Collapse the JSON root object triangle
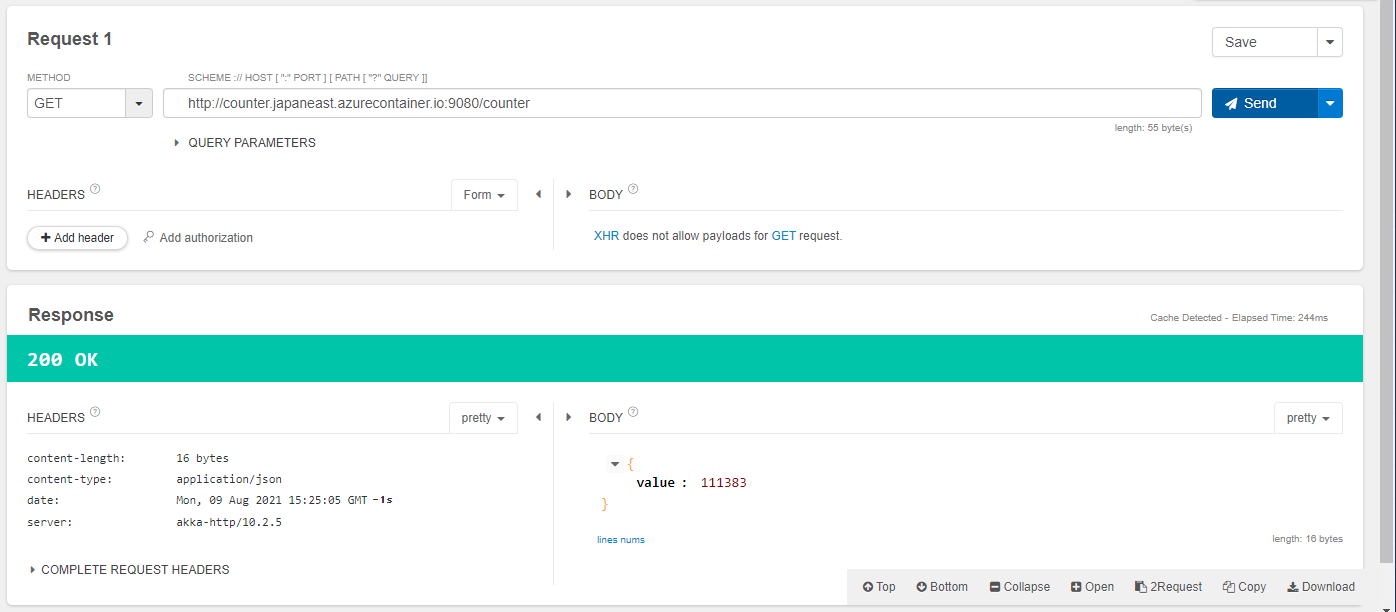 coord(614,464)
